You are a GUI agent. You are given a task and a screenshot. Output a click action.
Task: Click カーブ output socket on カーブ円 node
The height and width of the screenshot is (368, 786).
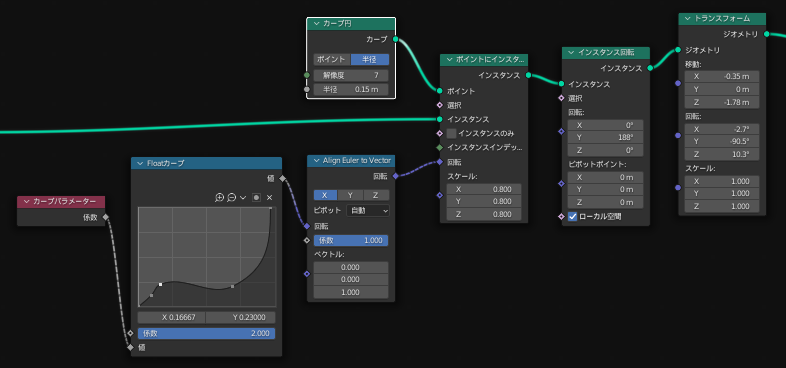point(396,39)
